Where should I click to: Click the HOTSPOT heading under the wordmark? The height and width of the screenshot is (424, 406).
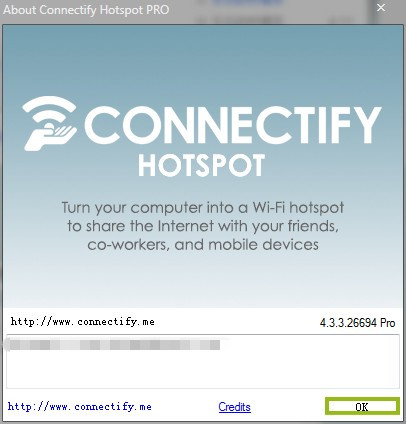pos(202,165)
